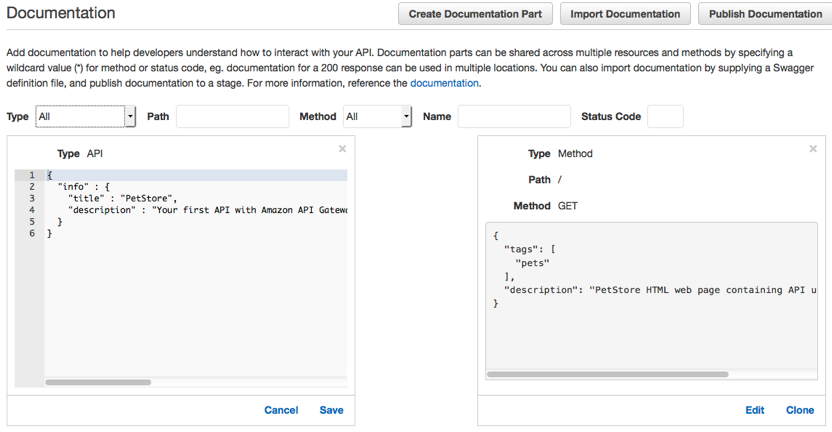The height and width of the screenshot is (432, 832).
Task: Close the Method documentation part card
Action: tap(813, 149)
